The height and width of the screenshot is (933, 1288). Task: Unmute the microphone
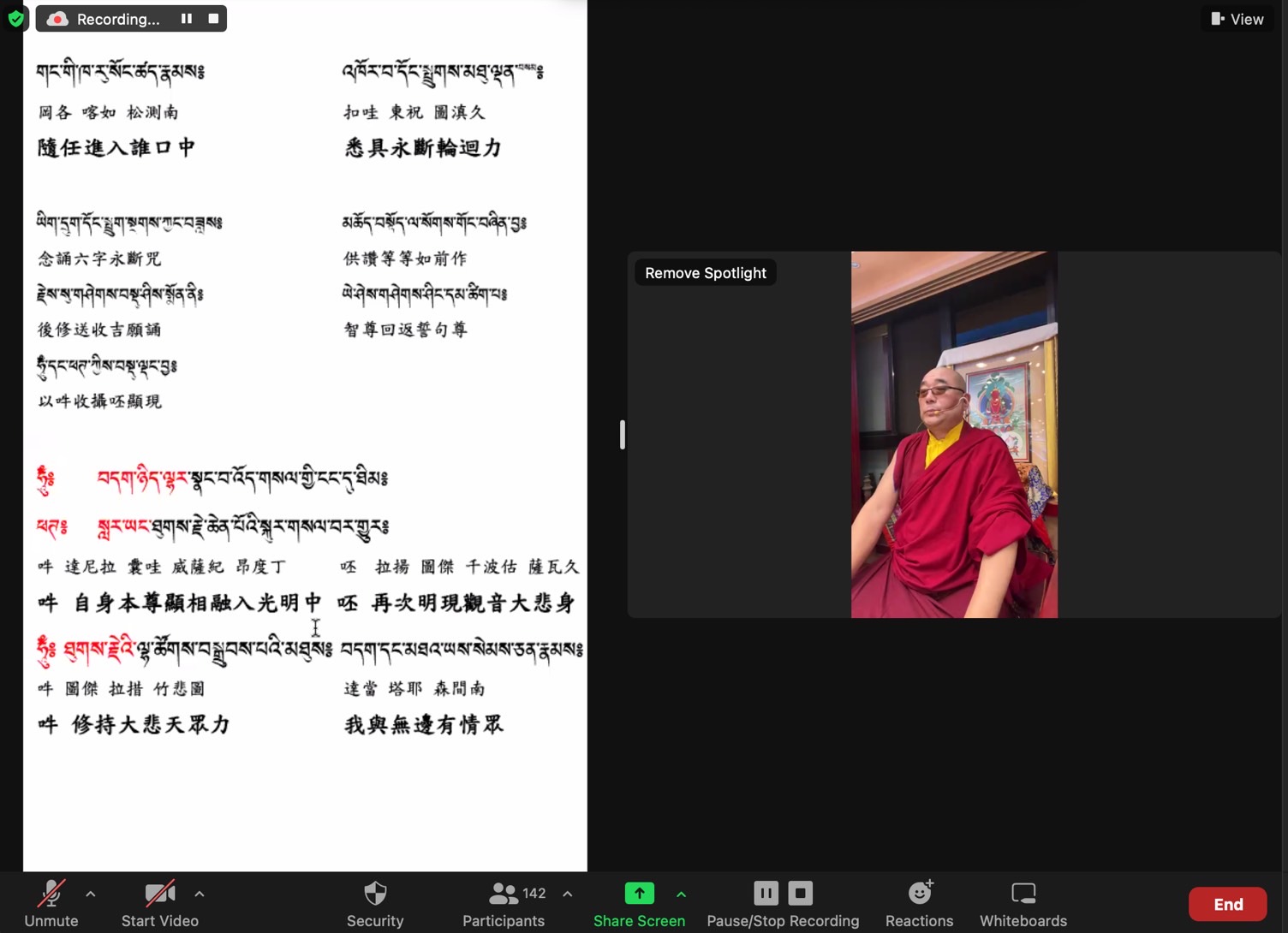(x=51, y=903)
